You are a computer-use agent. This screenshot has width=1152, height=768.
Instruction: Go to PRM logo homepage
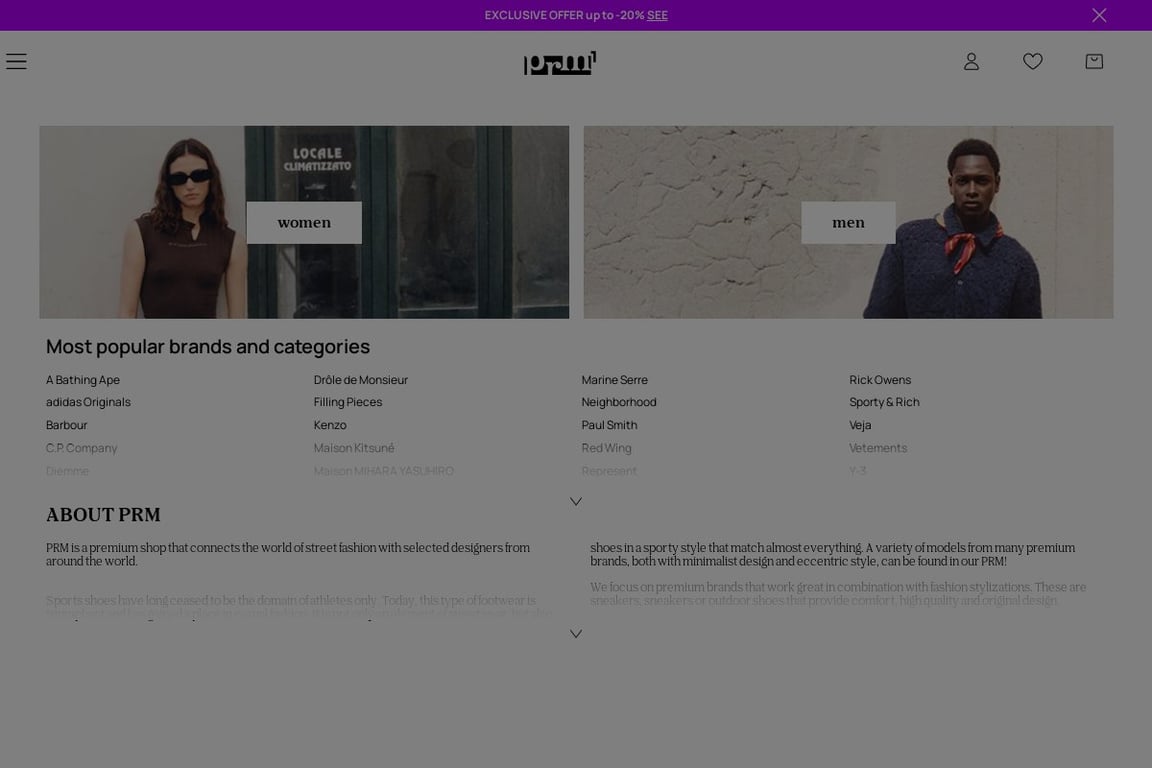560,62
